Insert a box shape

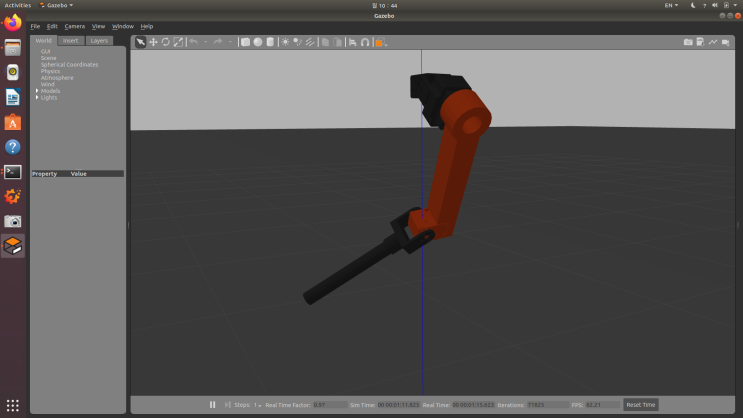[245, 42]
